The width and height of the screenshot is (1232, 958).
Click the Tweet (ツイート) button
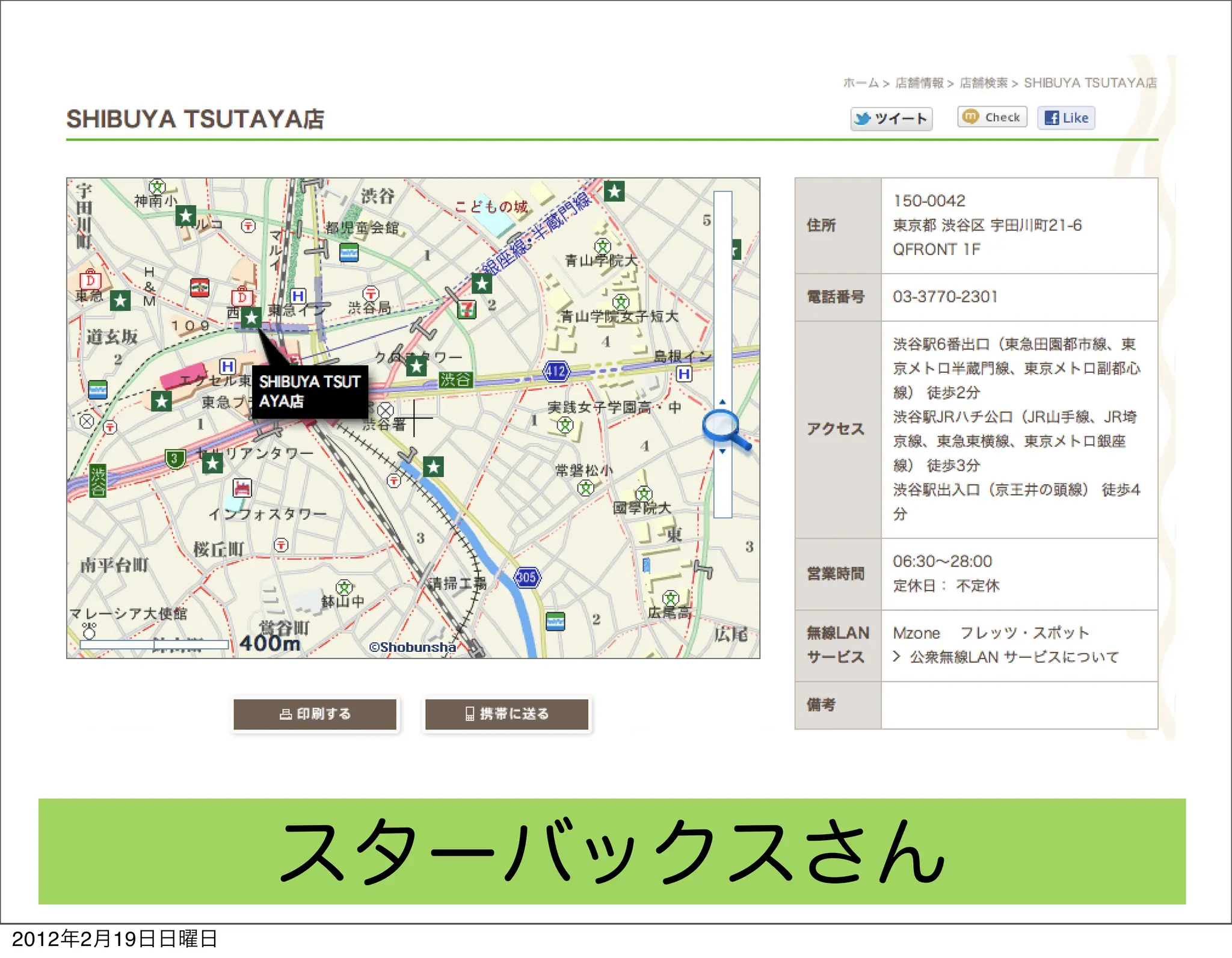coord(891,118)
